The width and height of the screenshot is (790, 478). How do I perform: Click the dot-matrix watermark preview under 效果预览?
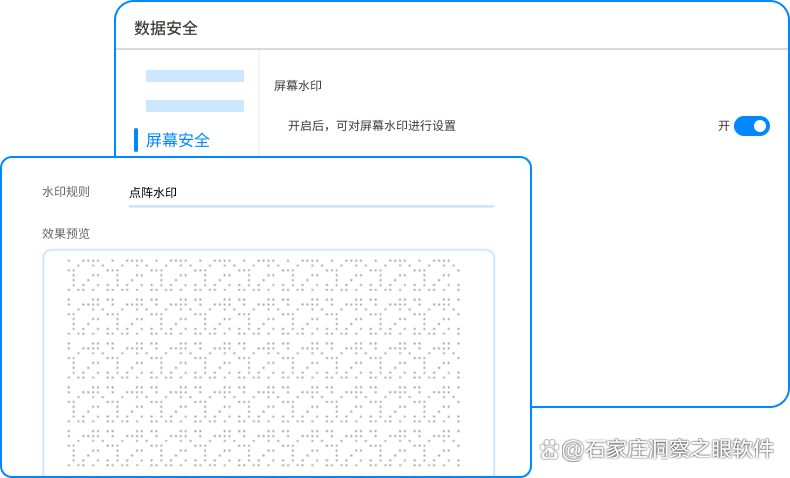pos(269,363)
